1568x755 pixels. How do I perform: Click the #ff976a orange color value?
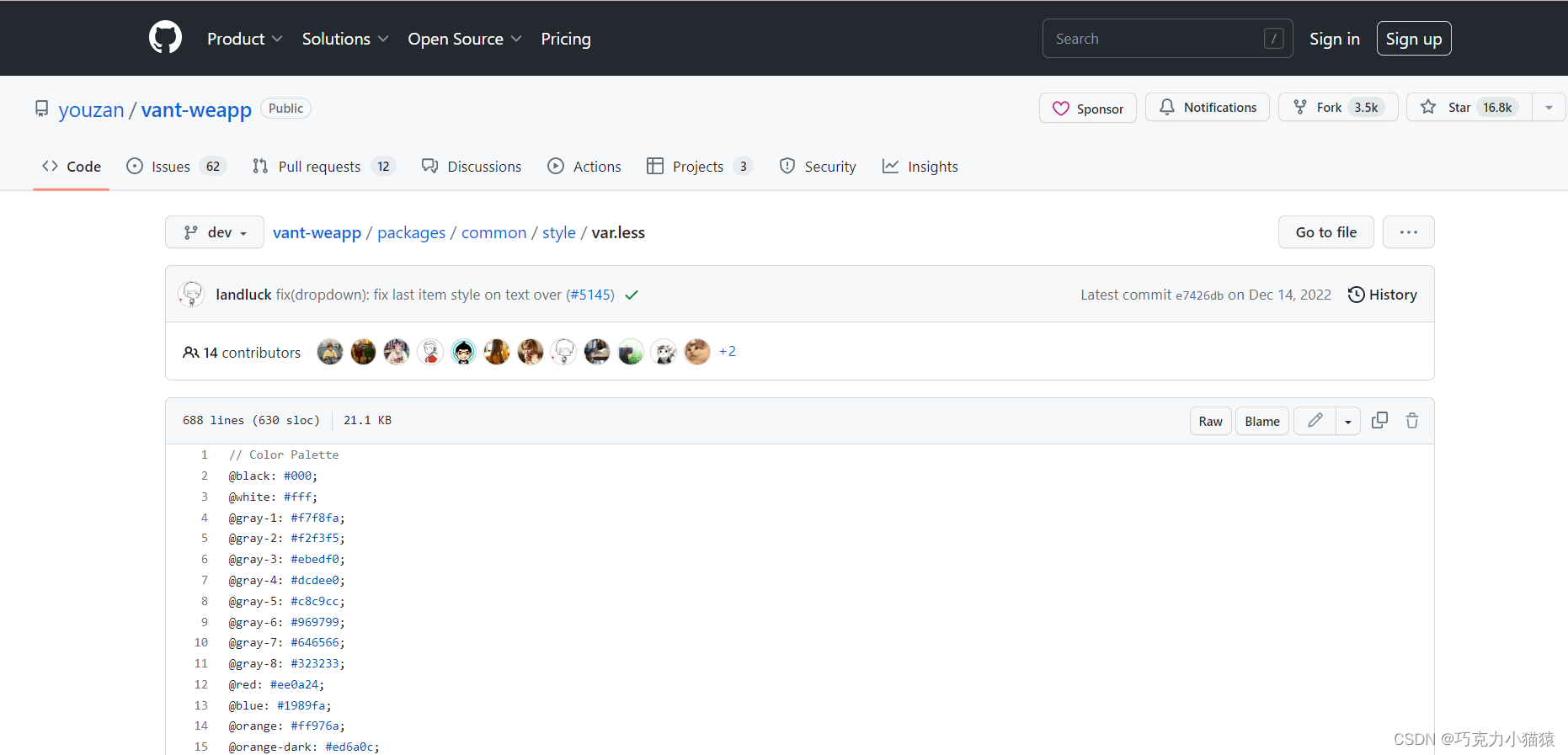[315, 726]
